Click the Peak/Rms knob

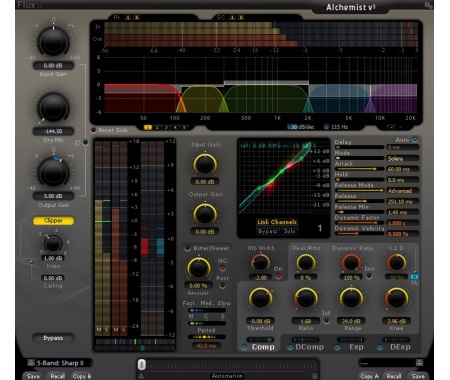pos(306,263)
